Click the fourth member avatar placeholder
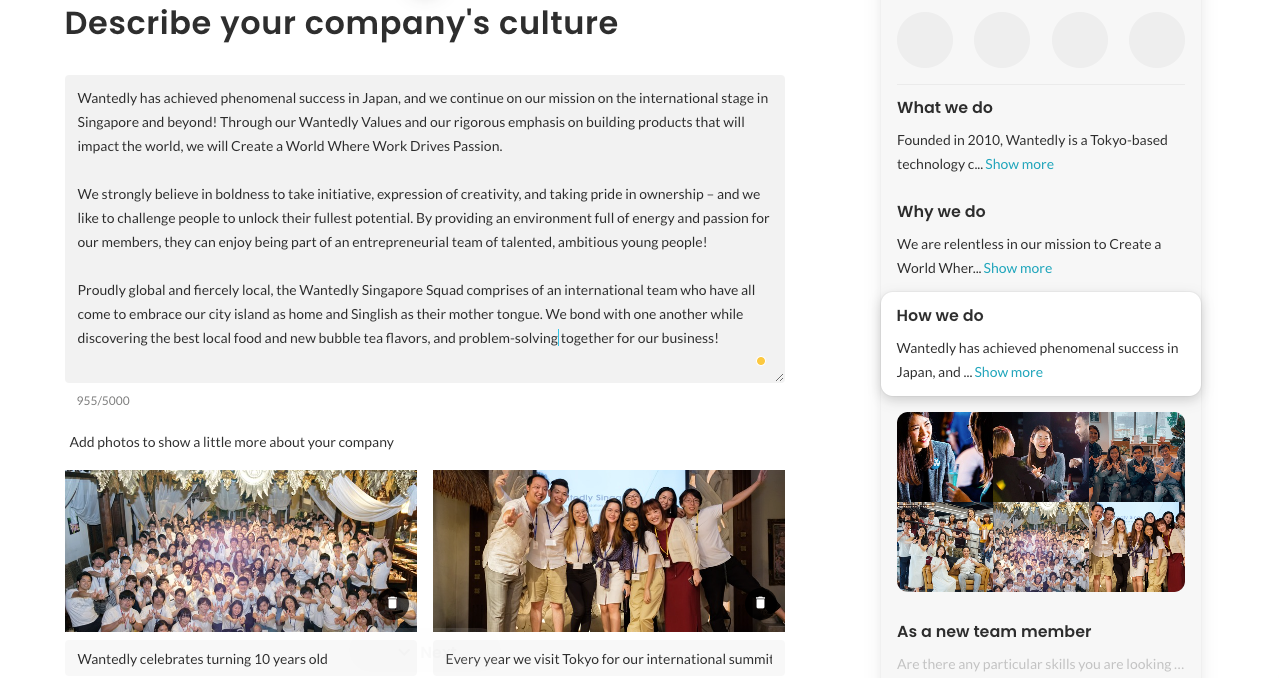 1157,40
